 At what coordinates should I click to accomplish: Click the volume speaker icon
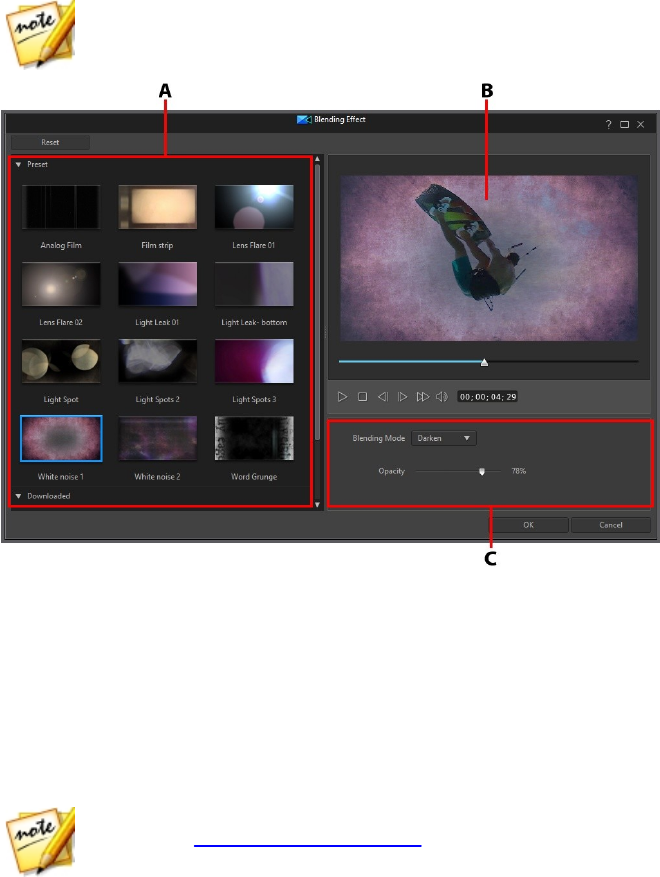point(442,397)
